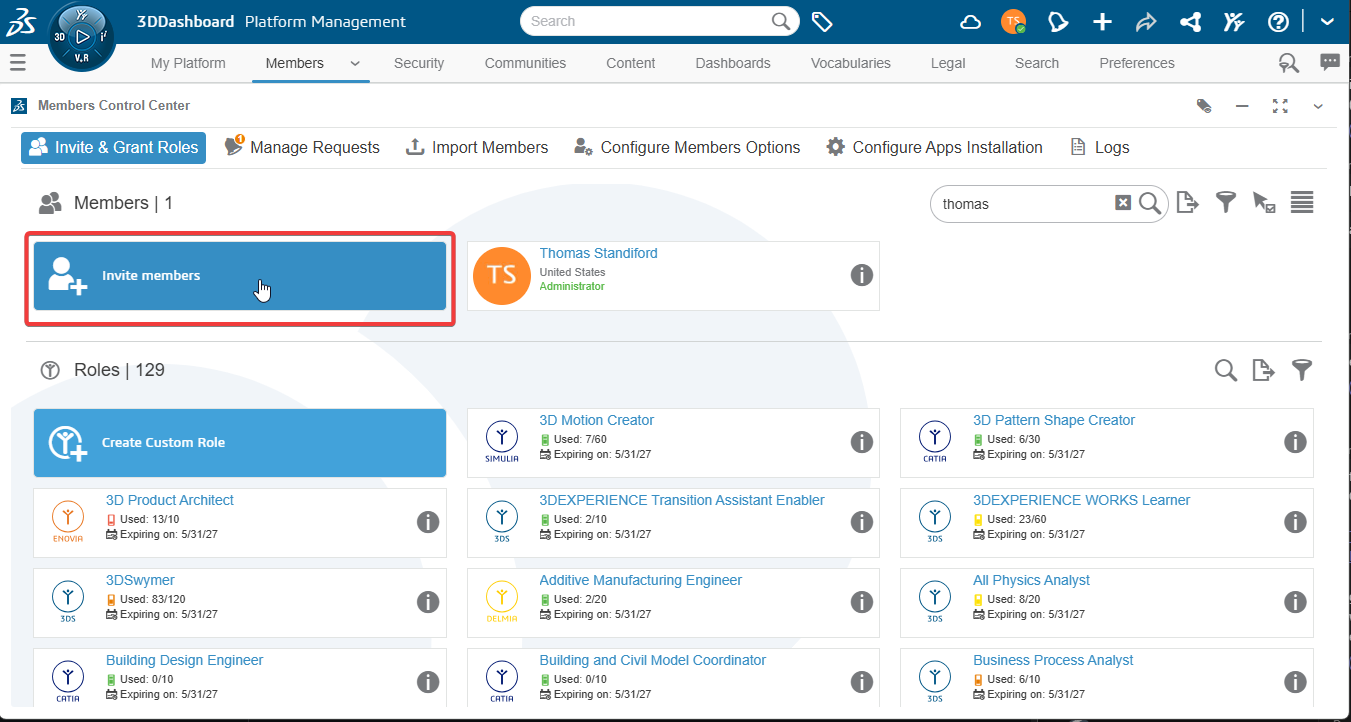Switch to the Security tab
1351x722 pixels.
[419, 63]
